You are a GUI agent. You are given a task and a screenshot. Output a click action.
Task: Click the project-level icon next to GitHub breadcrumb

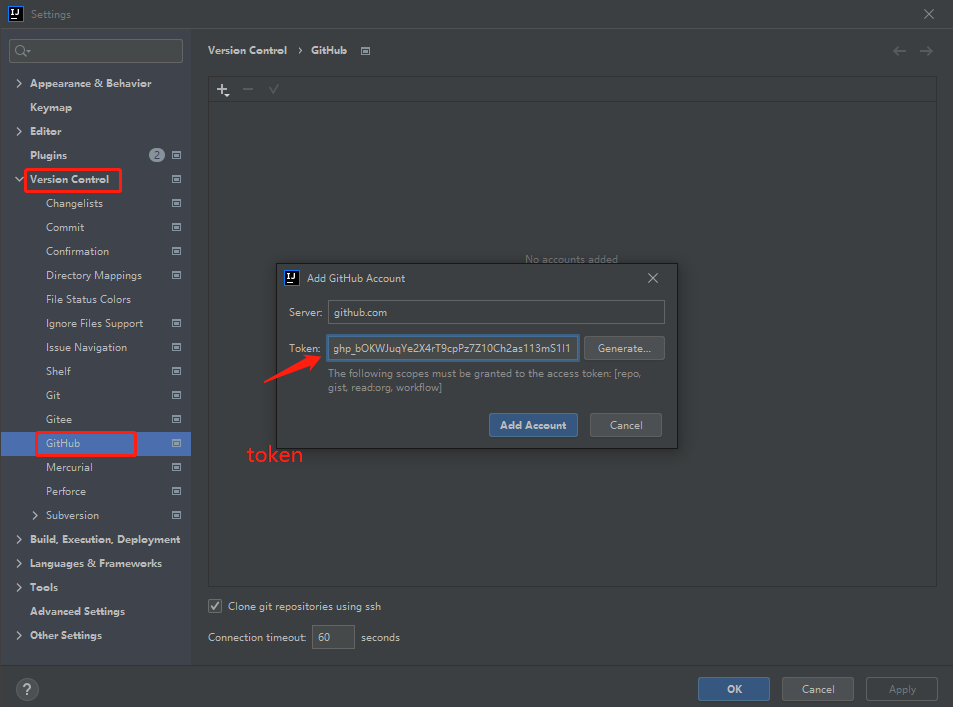[x=365, y=51]
